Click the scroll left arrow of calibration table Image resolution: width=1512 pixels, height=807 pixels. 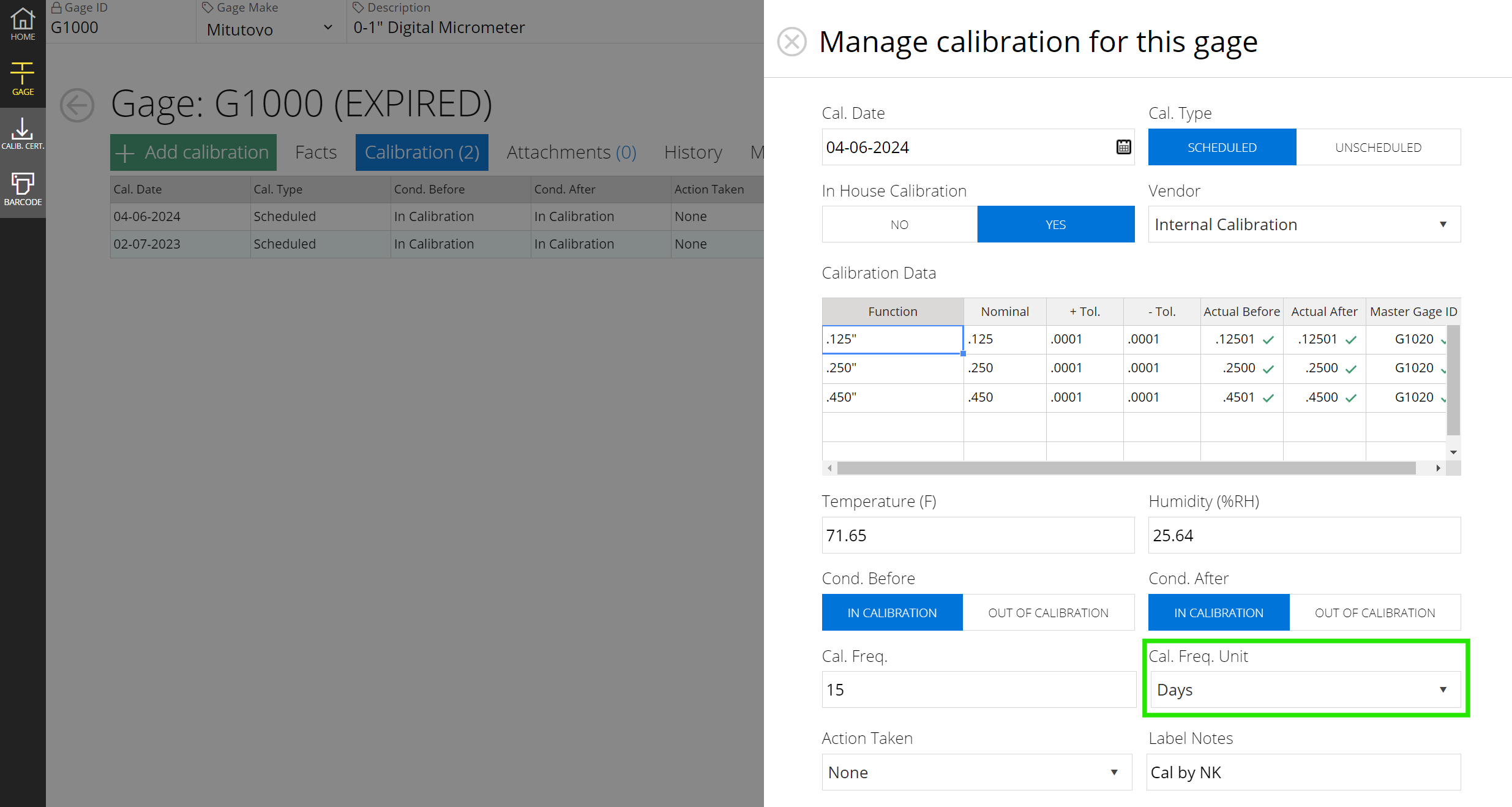pos(829,468)
